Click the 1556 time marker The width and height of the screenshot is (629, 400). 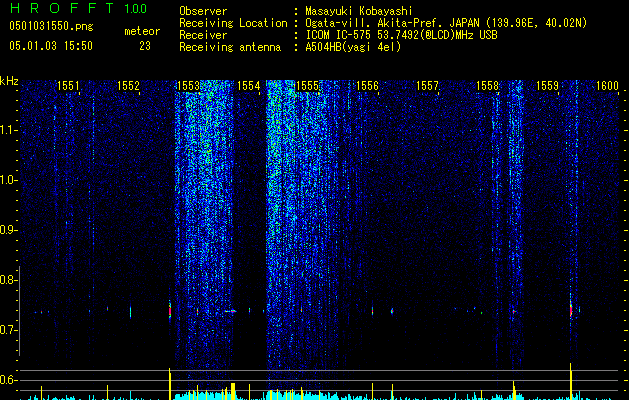(x=367, y=86)
